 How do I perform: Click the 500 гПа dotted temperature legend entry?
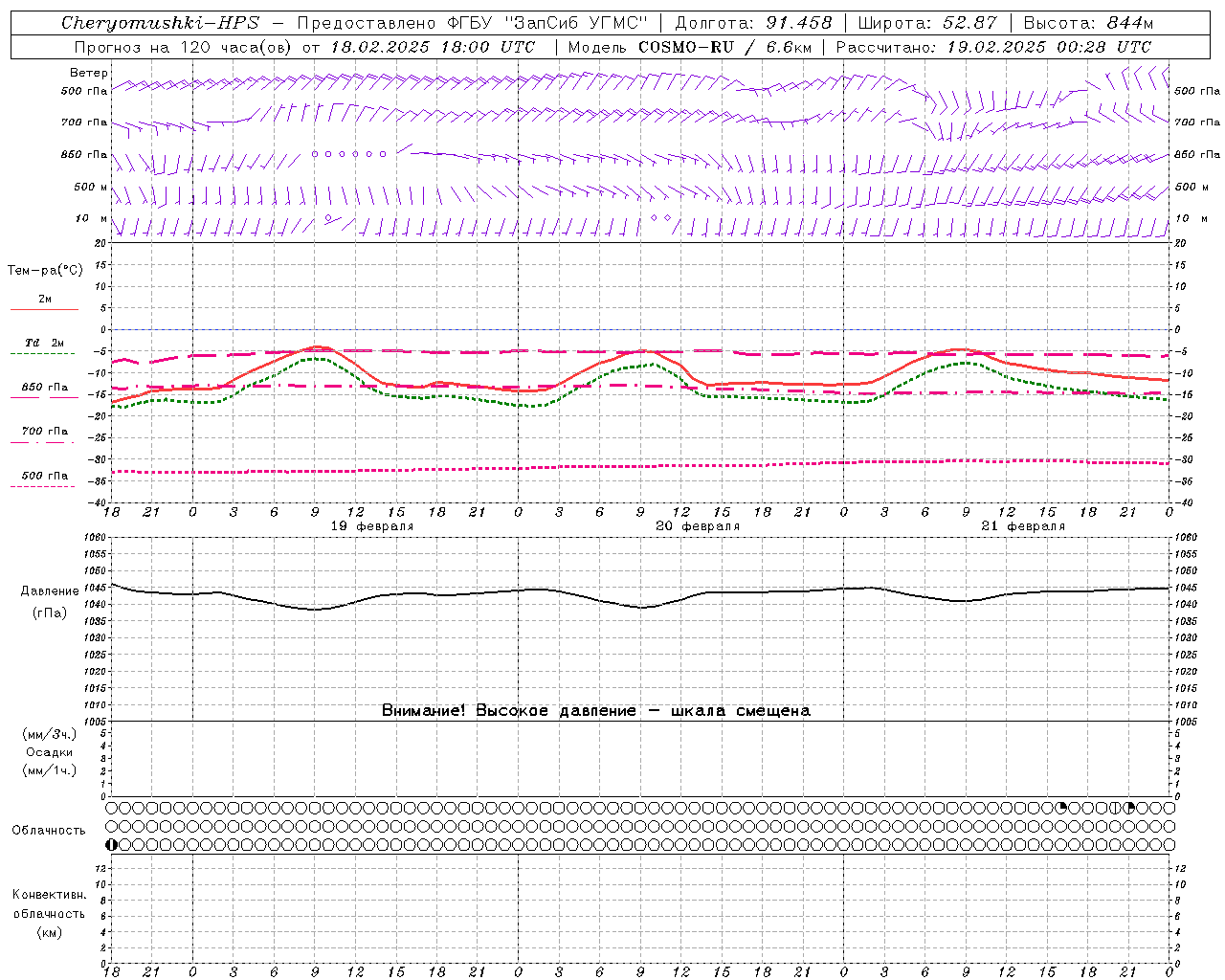coord(44,479)
